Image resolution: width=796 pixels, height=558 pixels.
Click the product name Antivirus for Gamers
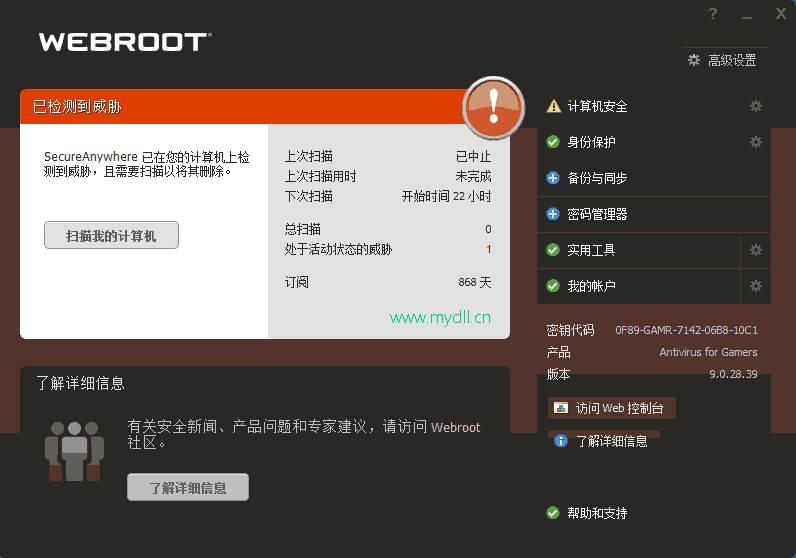click(708, 352)
